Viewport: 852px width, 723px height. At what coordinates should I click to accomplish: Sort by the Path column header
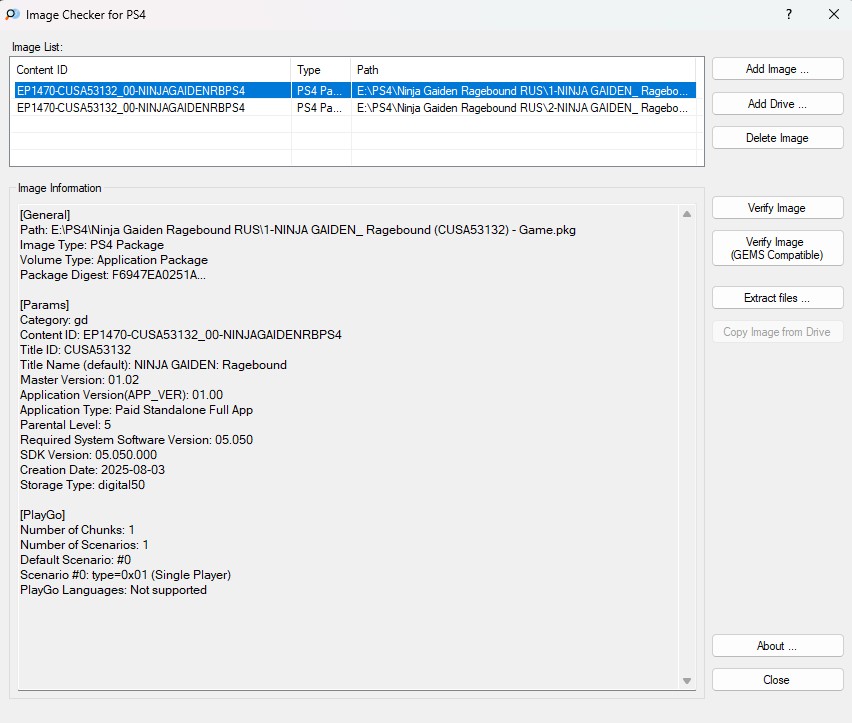[523, 70]
